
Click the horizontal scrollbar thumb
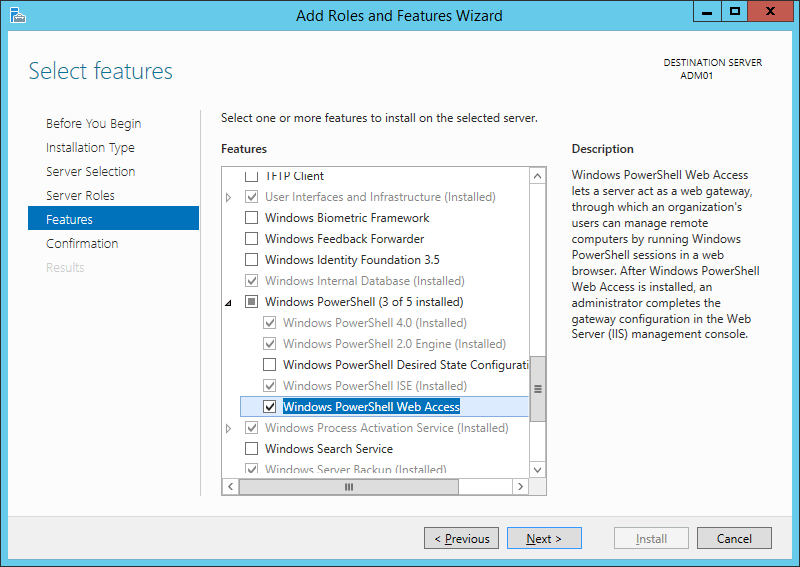[349, 487]
